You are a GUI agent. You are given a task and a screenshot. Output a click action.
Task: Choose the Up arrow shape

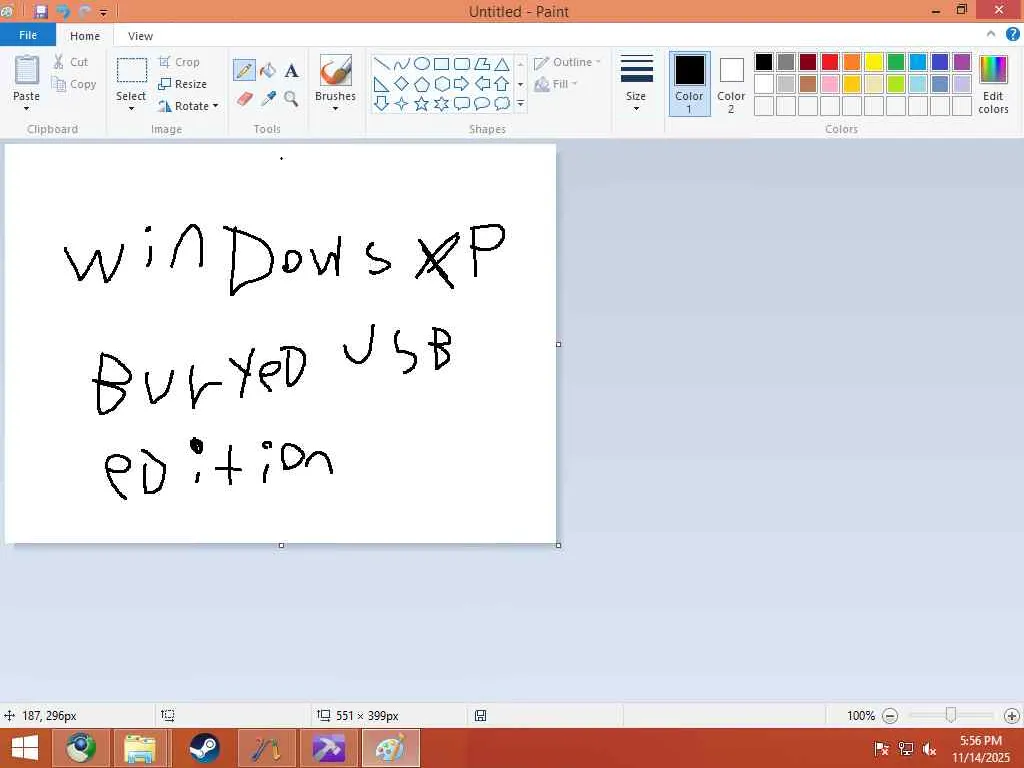(x=502, y=84)
